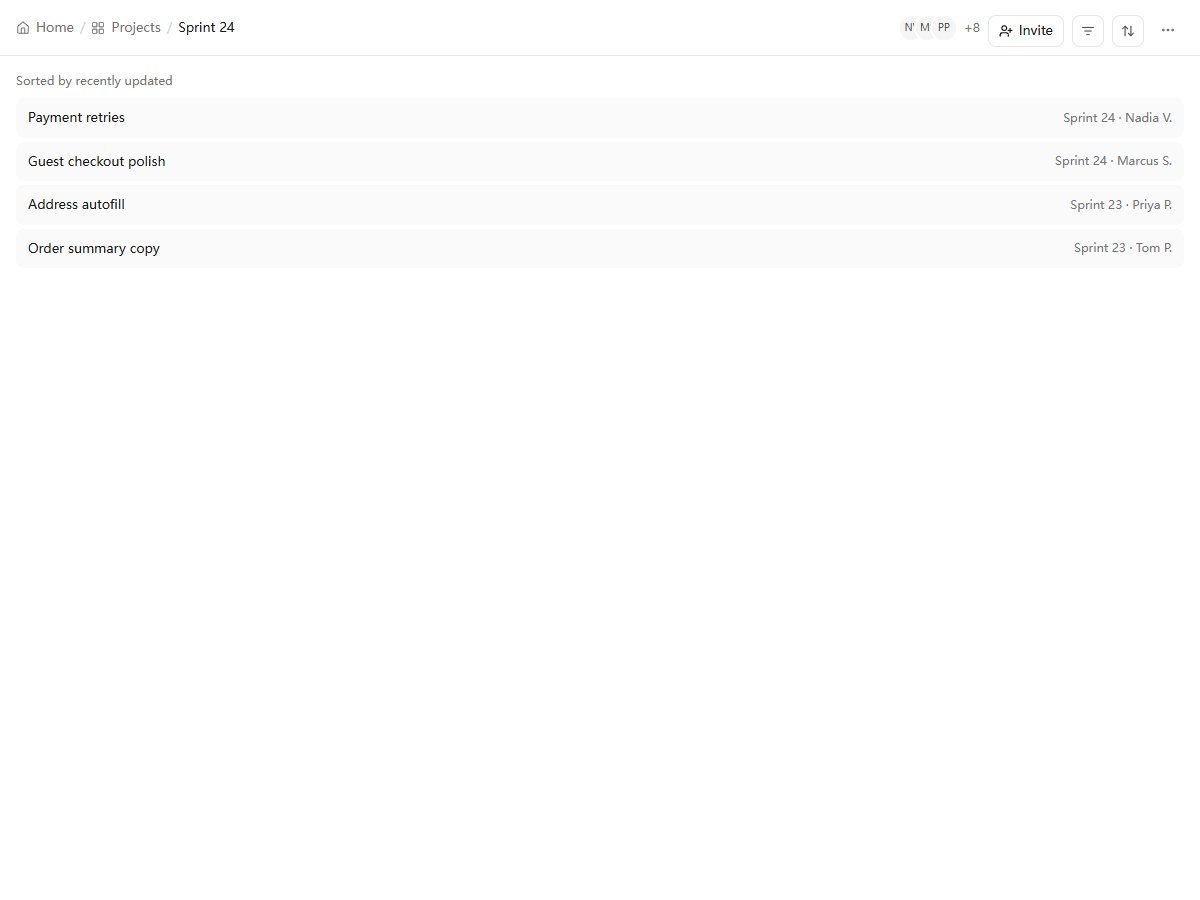The image size is (1200, 900).
Task: Select the first avatar starting with N
Action: 908,28
